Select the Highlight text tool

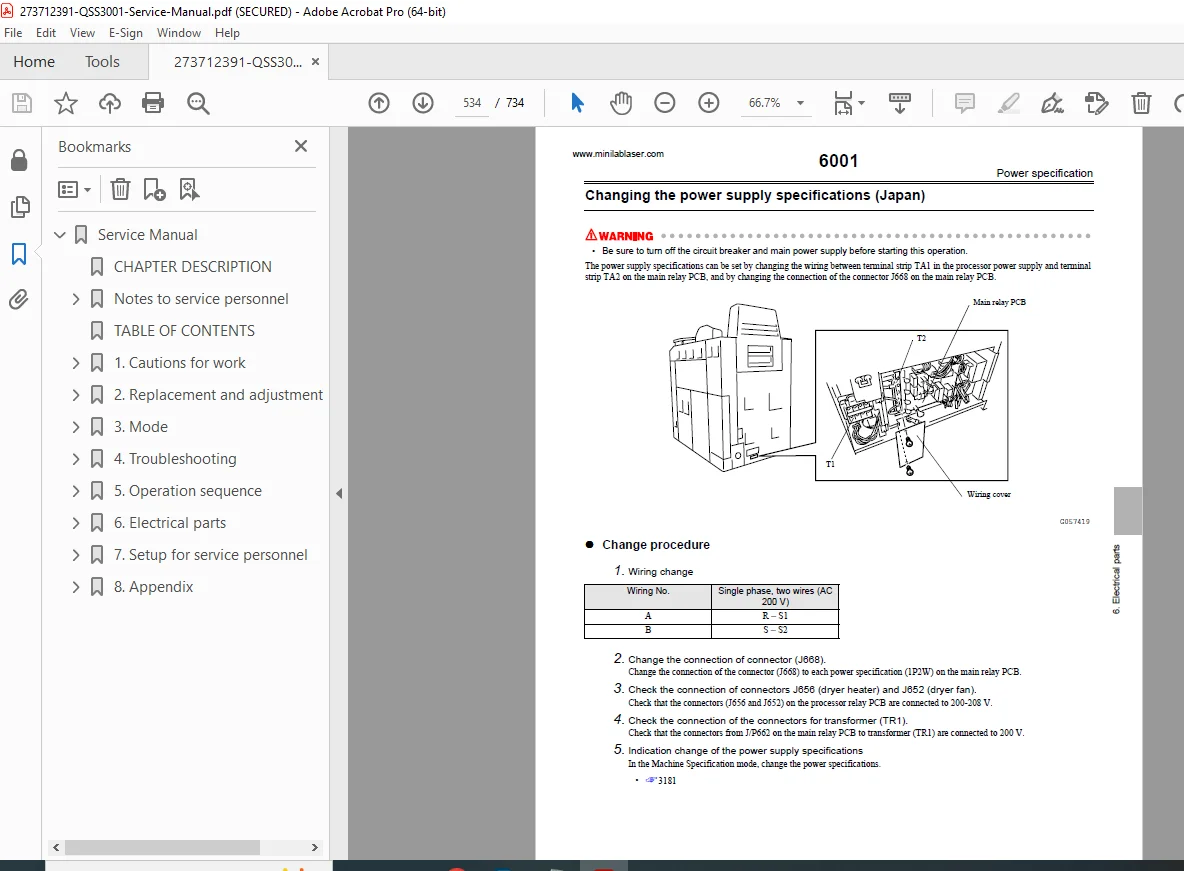tap(1008, 103)
